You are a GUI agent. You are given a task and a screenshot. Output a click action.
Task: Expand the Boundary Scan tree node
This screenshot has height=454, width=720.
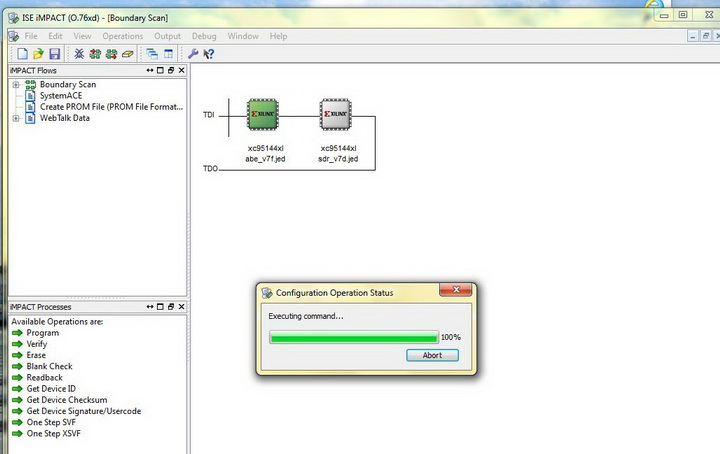click(16, 85)
